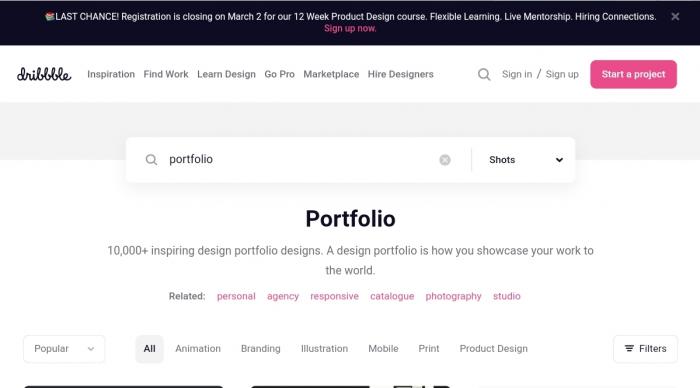This screenshot has width=700, height=388.
Task: Select the Animation category tab
Action: click(198, 349)
